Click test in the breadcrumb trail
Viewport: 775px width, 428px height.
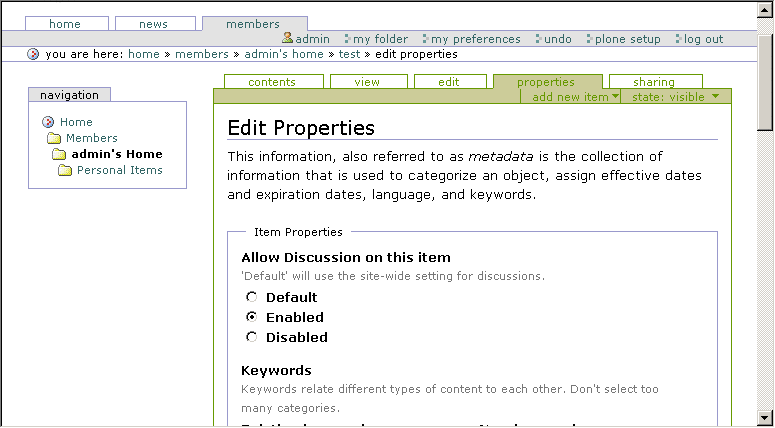point(349,54)
